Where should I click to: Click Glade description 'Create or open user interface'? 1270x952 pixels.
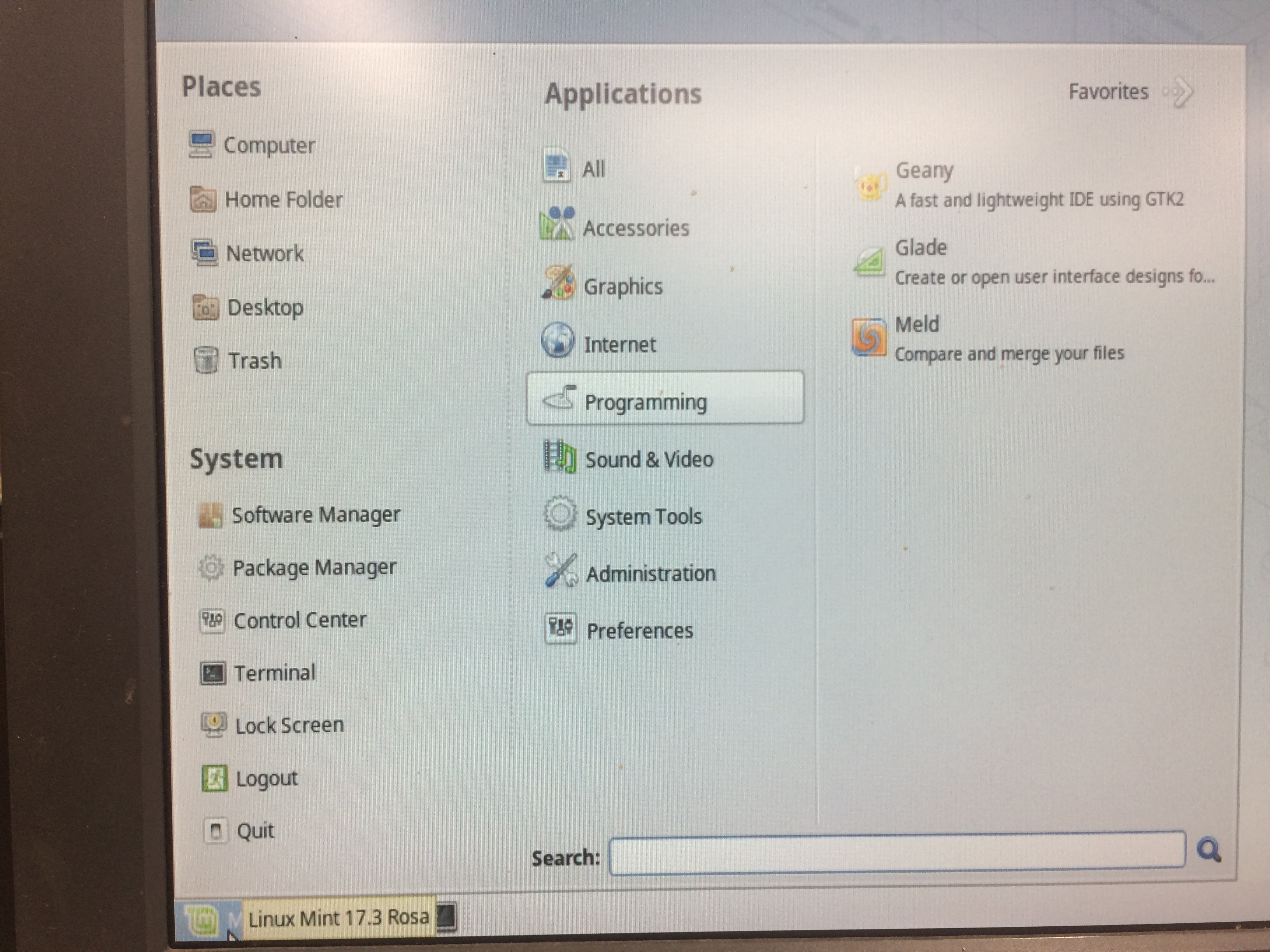pos(1055,276)
